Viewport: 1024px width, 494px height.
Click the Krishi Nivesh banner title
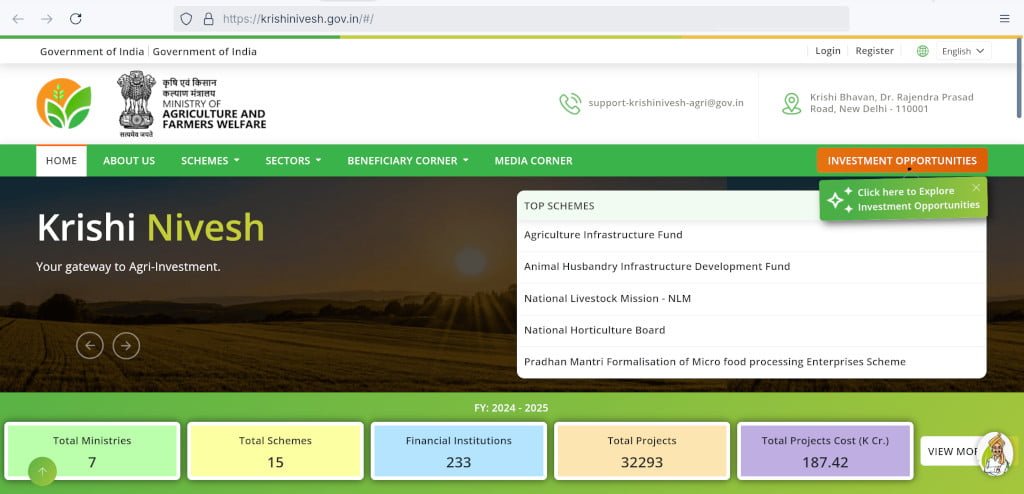tap(151, 228)
